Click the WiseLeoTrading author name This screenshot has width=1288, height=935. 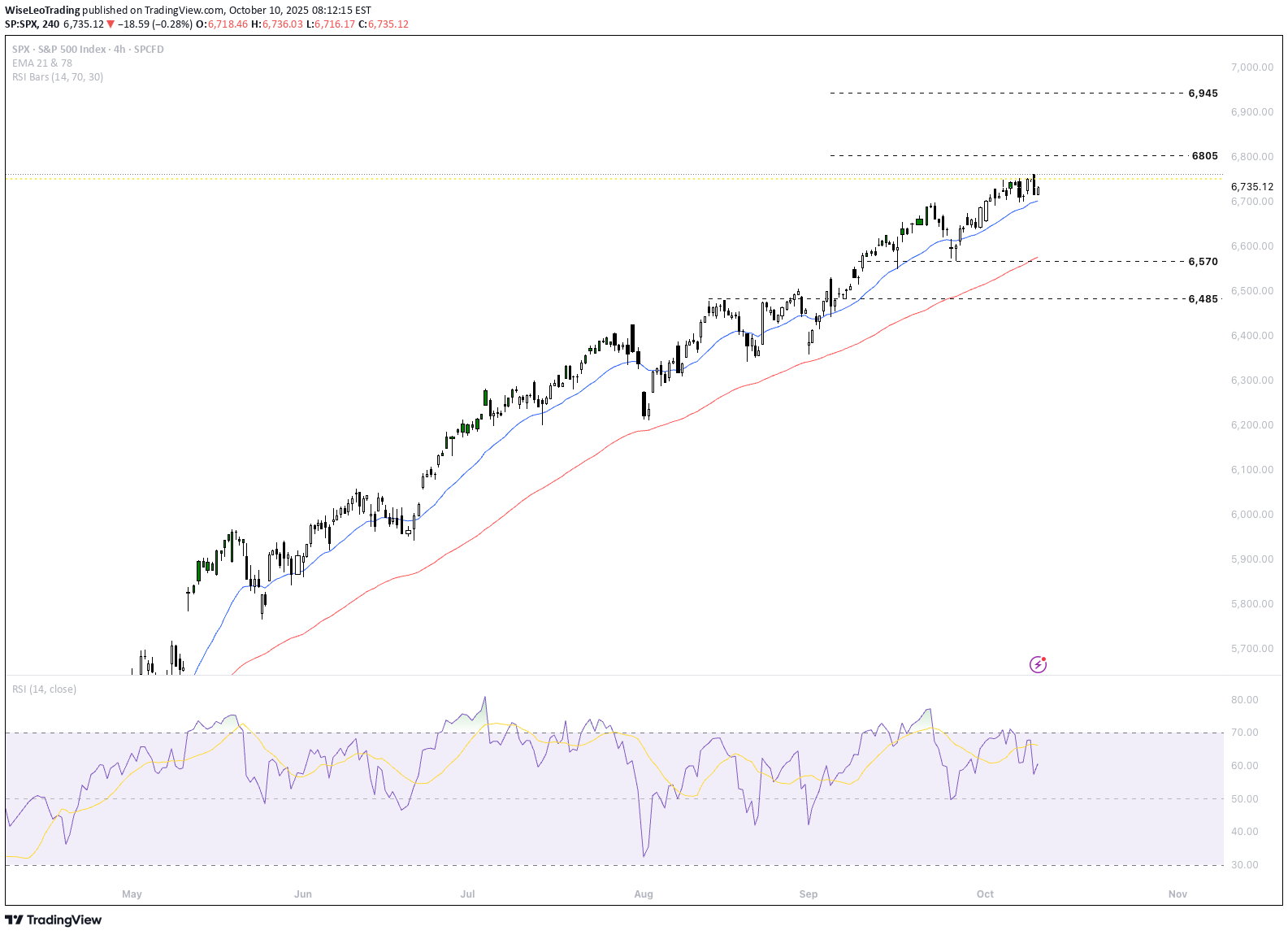point(42,11)
